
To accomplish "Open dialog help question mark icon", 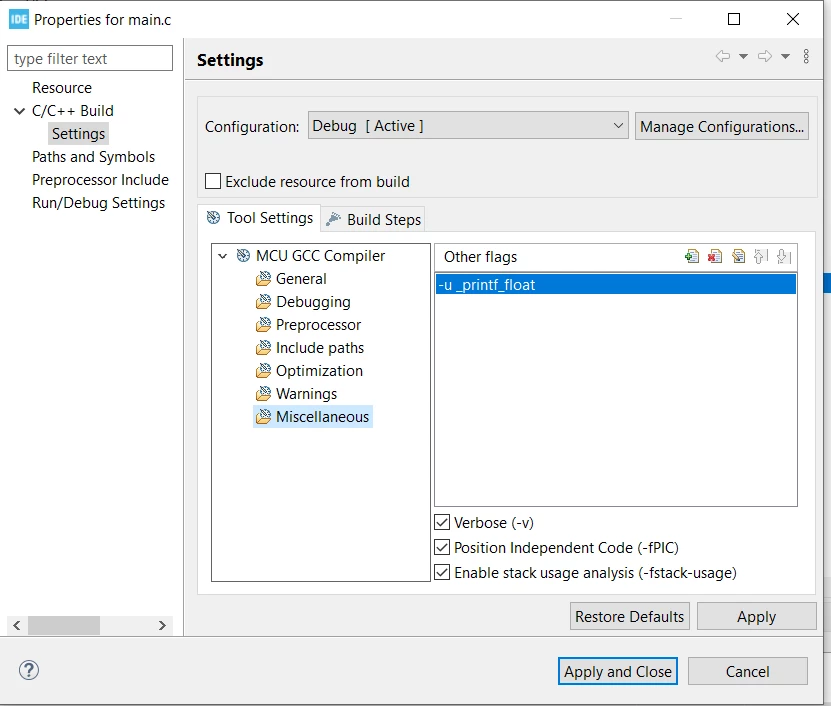I will click(29, 670).
